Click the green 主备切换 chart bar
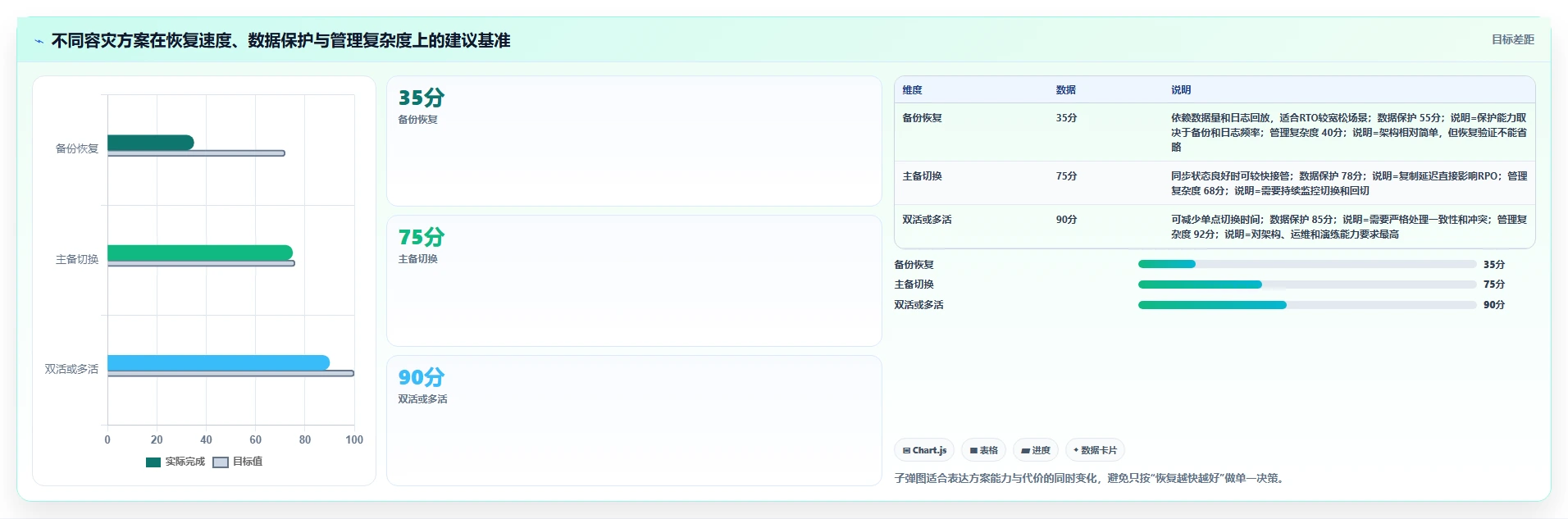 (x=199, y=253)
